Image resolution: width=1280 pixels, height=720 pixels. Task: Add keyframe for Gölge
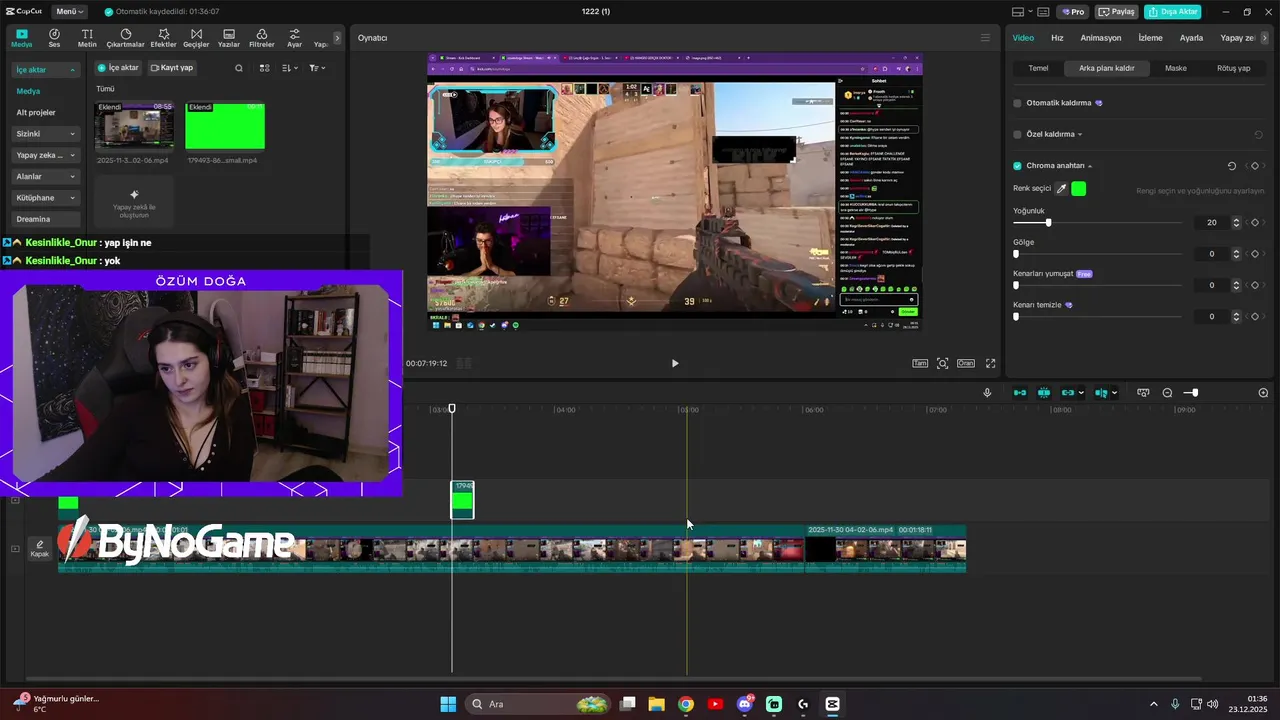(1255, 254)
